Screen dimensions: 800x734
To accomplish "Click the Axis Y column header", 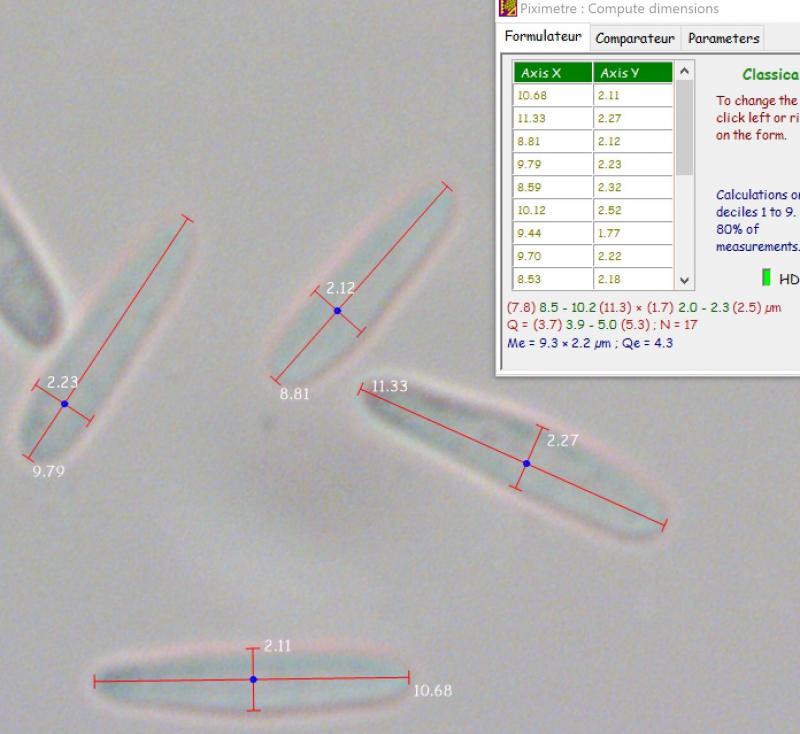I will click(633, 73).
